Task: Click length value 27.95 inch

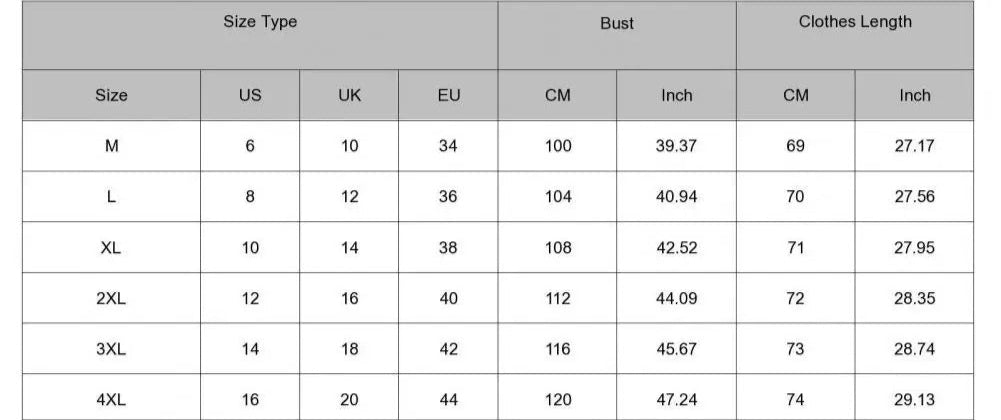Action: pos(914,248)
